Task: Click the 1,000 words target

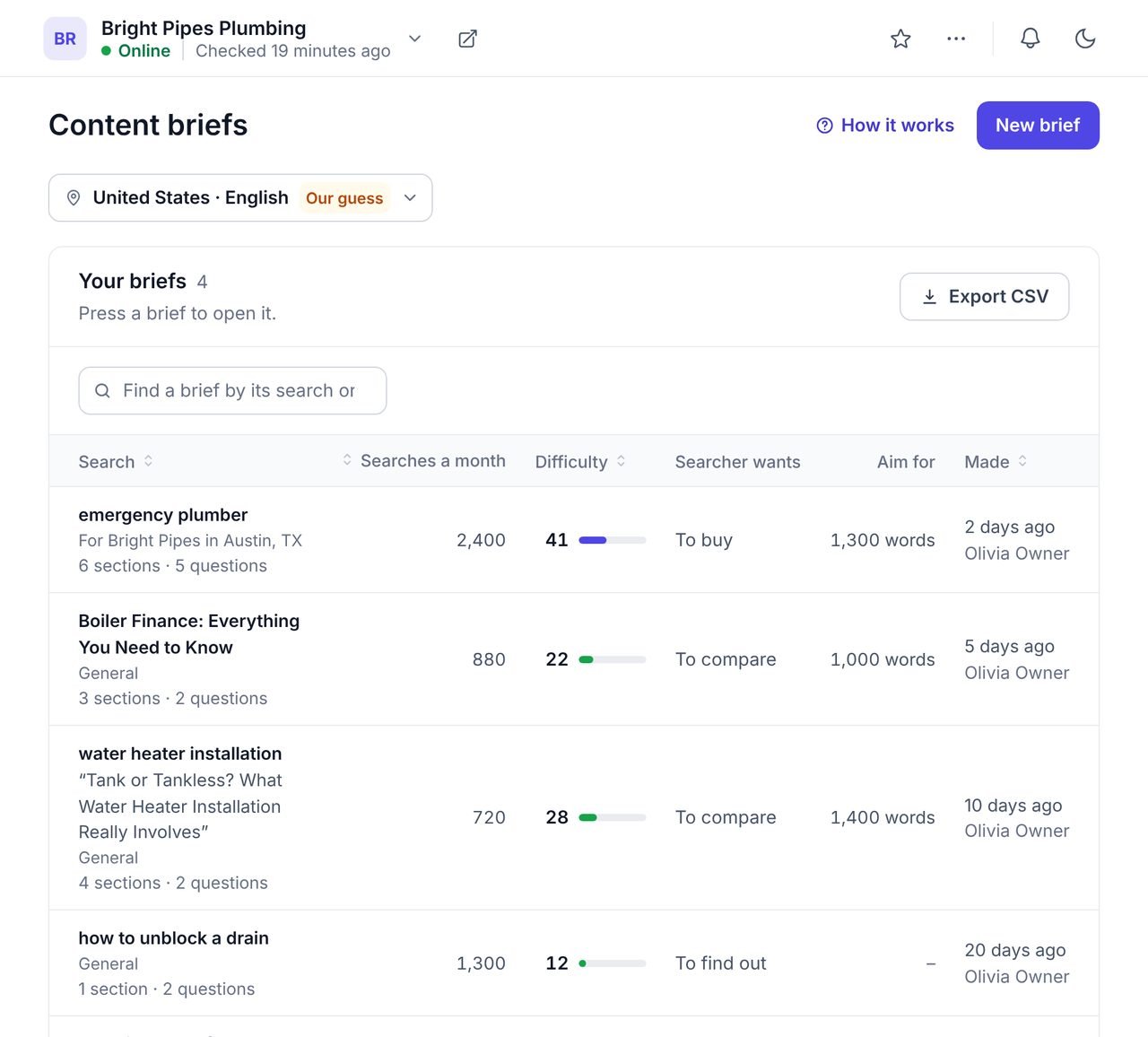Action: [x=883, y=659]
